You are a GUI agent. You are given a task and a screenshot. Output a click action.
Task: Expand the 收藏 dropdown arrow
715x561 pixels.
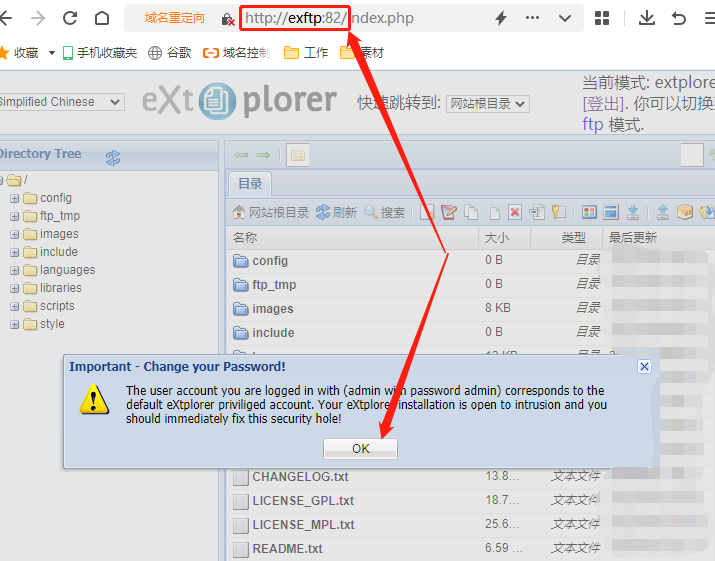[52, 53]
